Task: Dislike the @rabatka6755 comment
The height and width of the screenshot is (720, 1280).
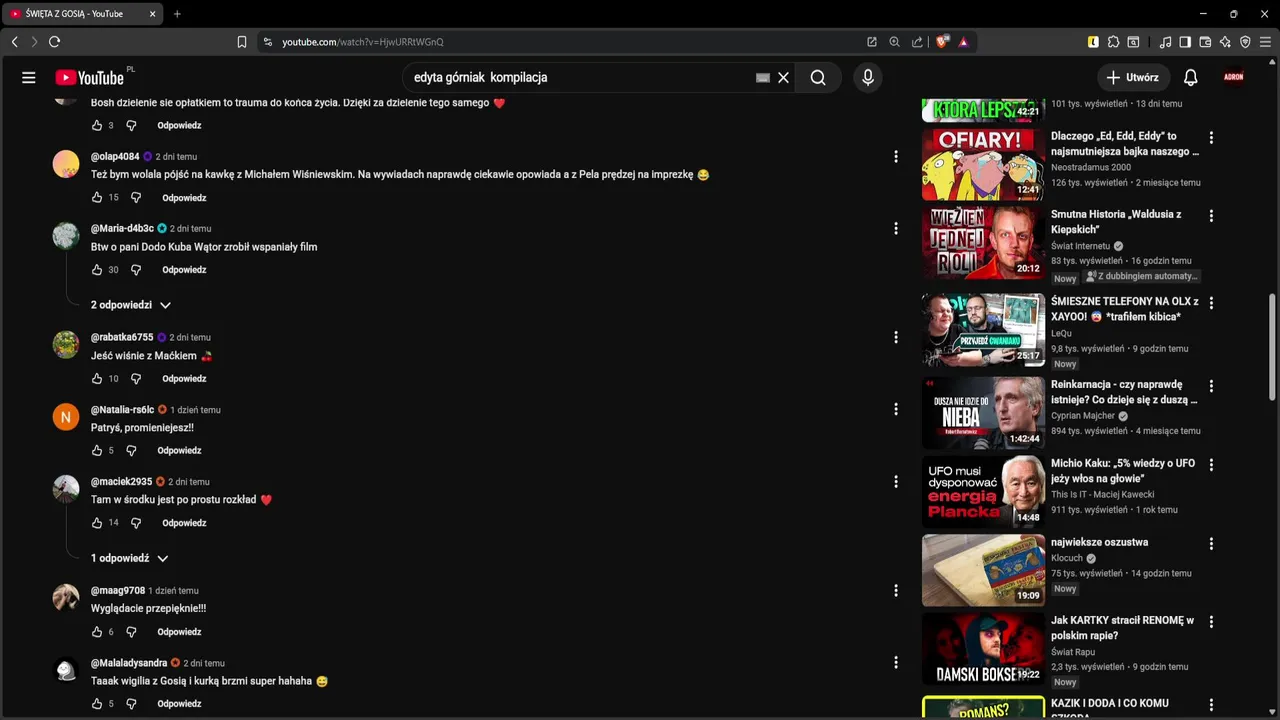Action: [x=136, y=379]
